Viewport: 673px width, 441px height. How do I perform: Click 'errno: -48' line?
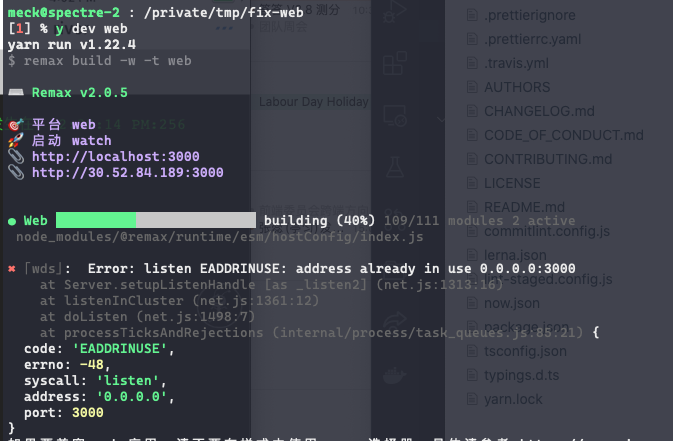click(x=67, y=365)
